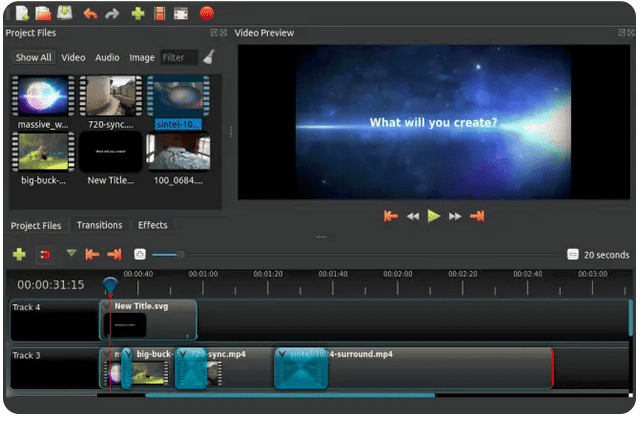This screenshot has width=642, height=421.
Task: Switch to the Effects tab
Action: (x=153, y=225)
